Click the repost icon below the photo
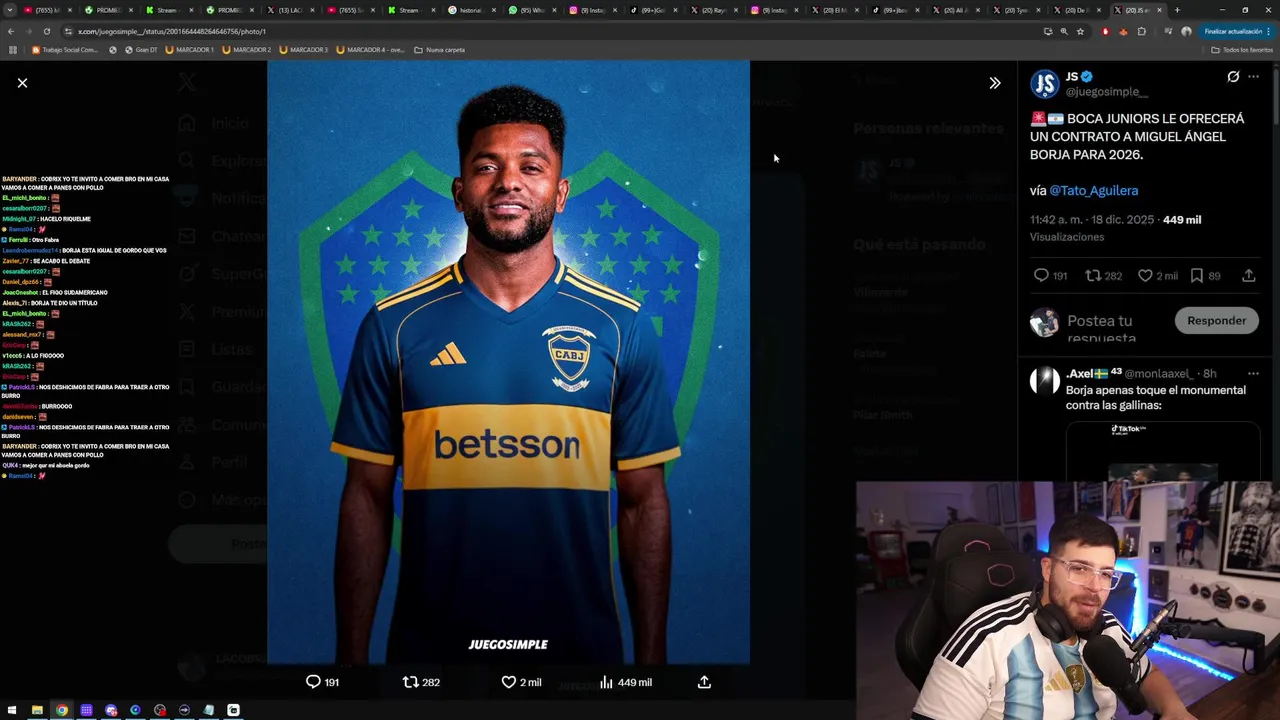This screenshot has width=1280, height=720. click(x=410, y=682)
